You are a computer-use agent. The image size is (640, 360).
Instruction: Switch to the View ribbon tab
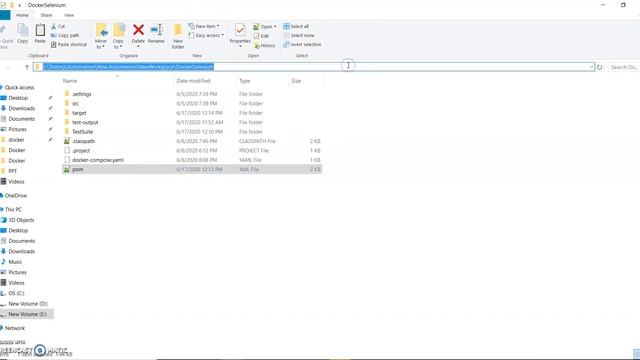(x=69, y=15)
